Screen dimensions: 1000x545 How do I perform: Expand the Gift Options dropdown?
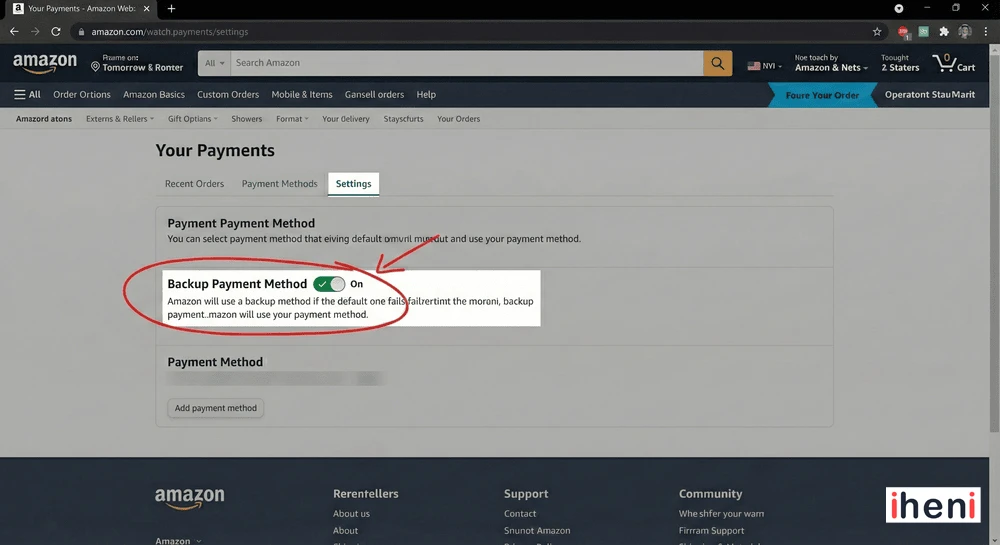(x=192, y=119)
